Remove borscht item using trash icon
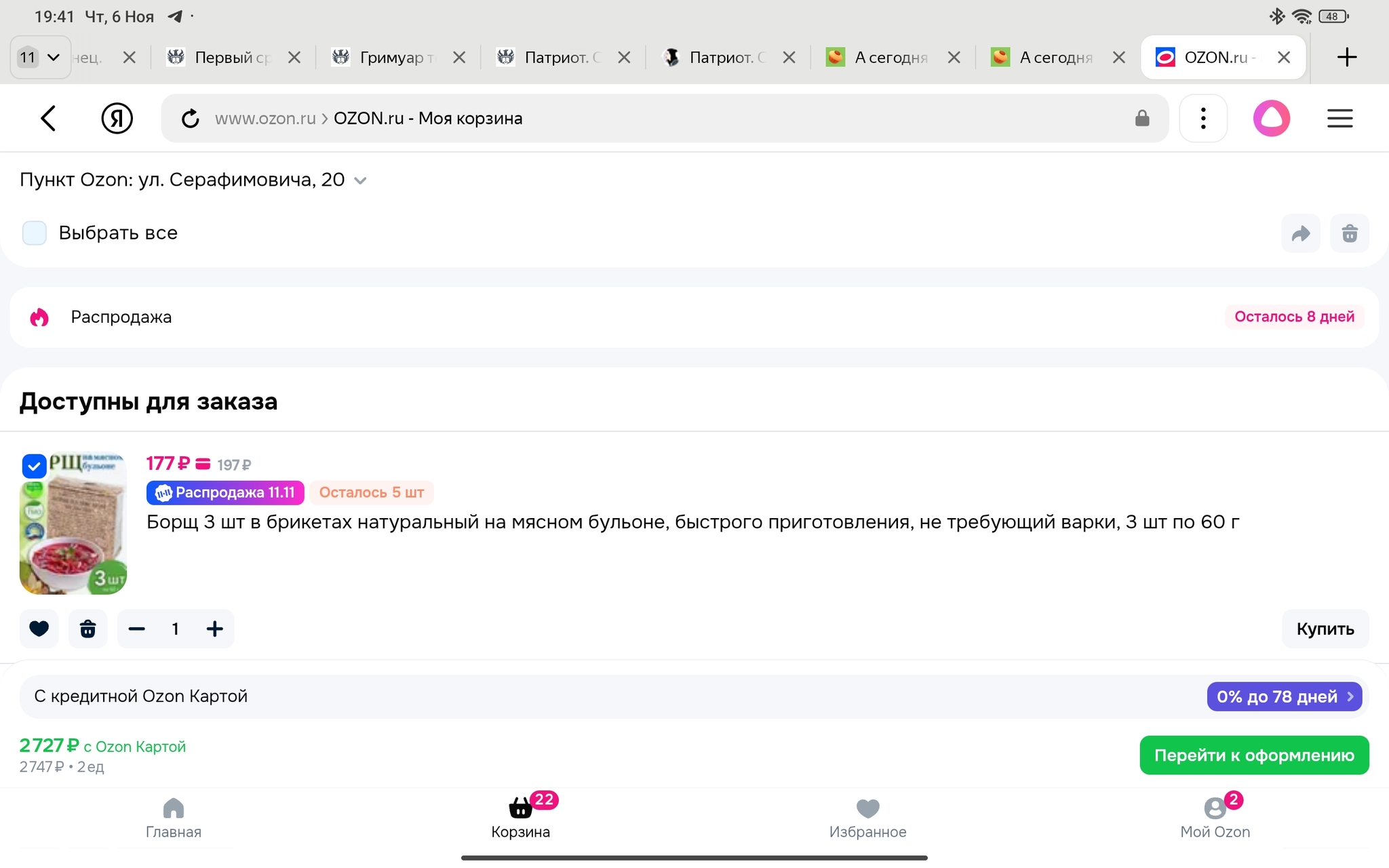 (x=88, y=629)
